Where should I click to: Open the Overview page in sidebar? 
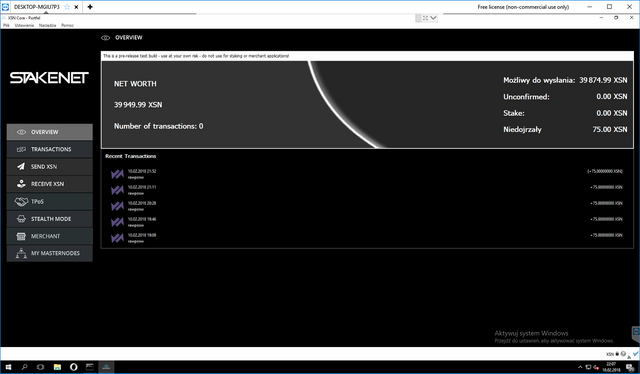click(49, 132)
